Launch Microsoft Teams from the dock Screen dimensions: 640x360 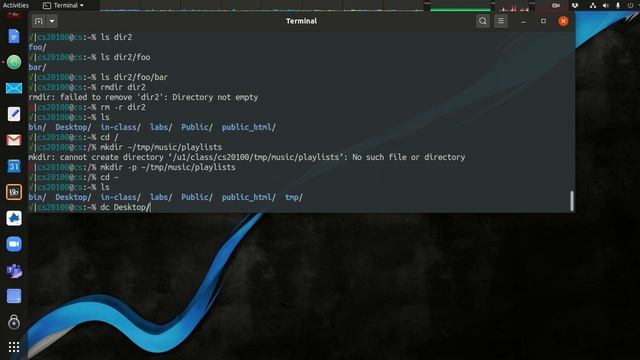14,270
